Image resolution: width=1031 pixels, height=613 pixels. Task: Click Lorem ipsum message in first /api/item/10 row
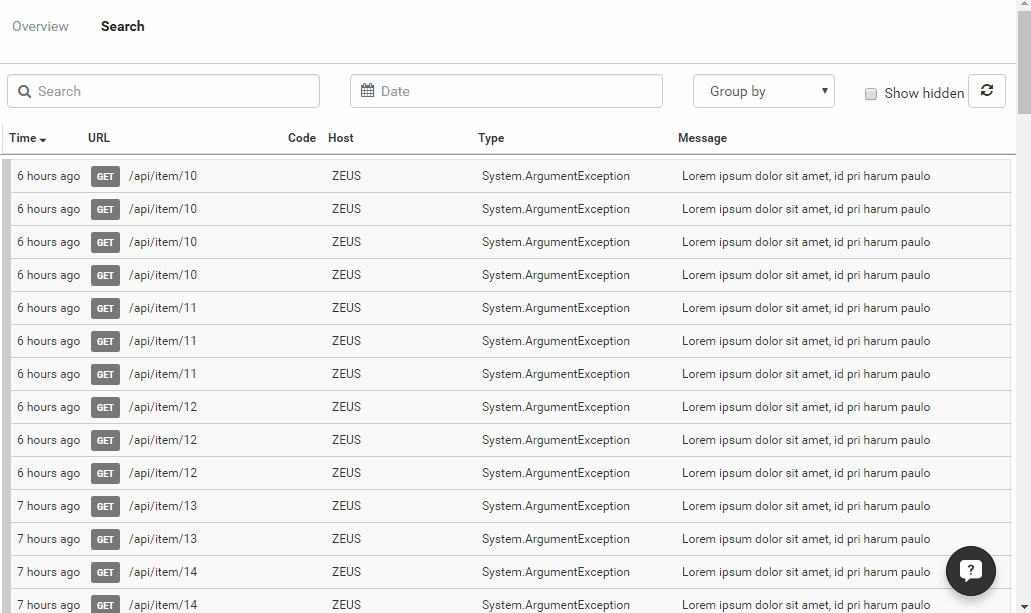click(806, 176)
